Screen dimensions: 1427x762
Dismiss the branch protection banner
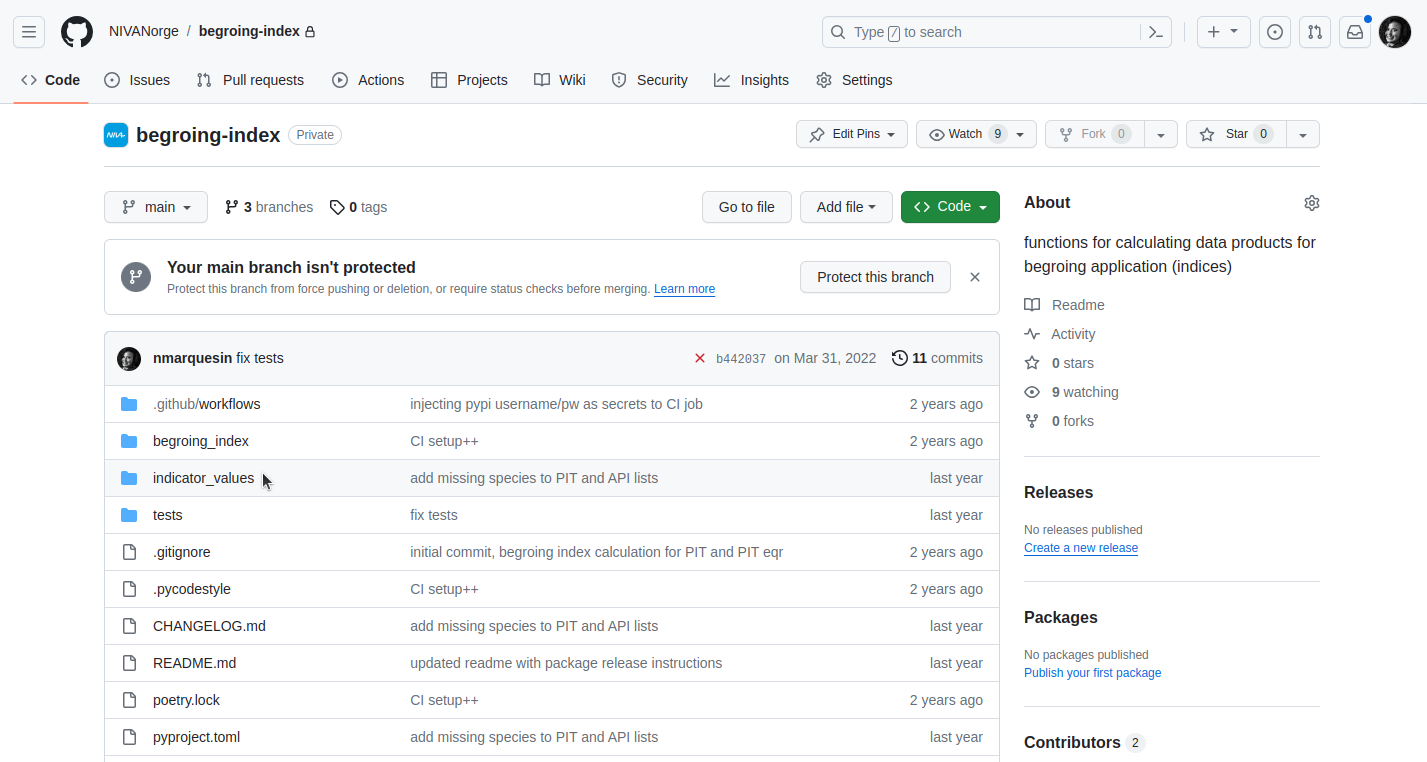tap(975, 277)
